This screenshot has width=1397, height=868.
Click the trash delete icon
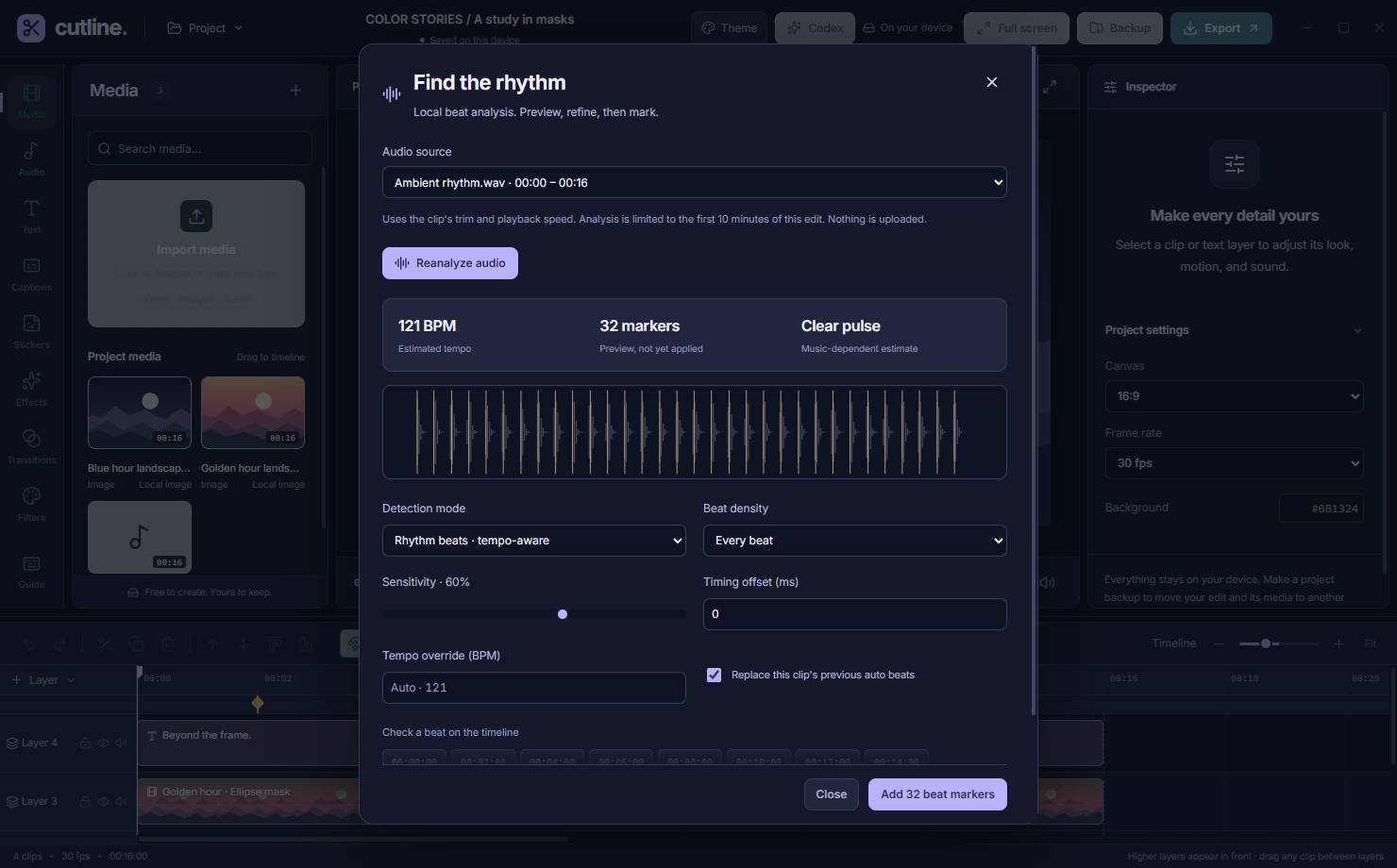(168, 644)
